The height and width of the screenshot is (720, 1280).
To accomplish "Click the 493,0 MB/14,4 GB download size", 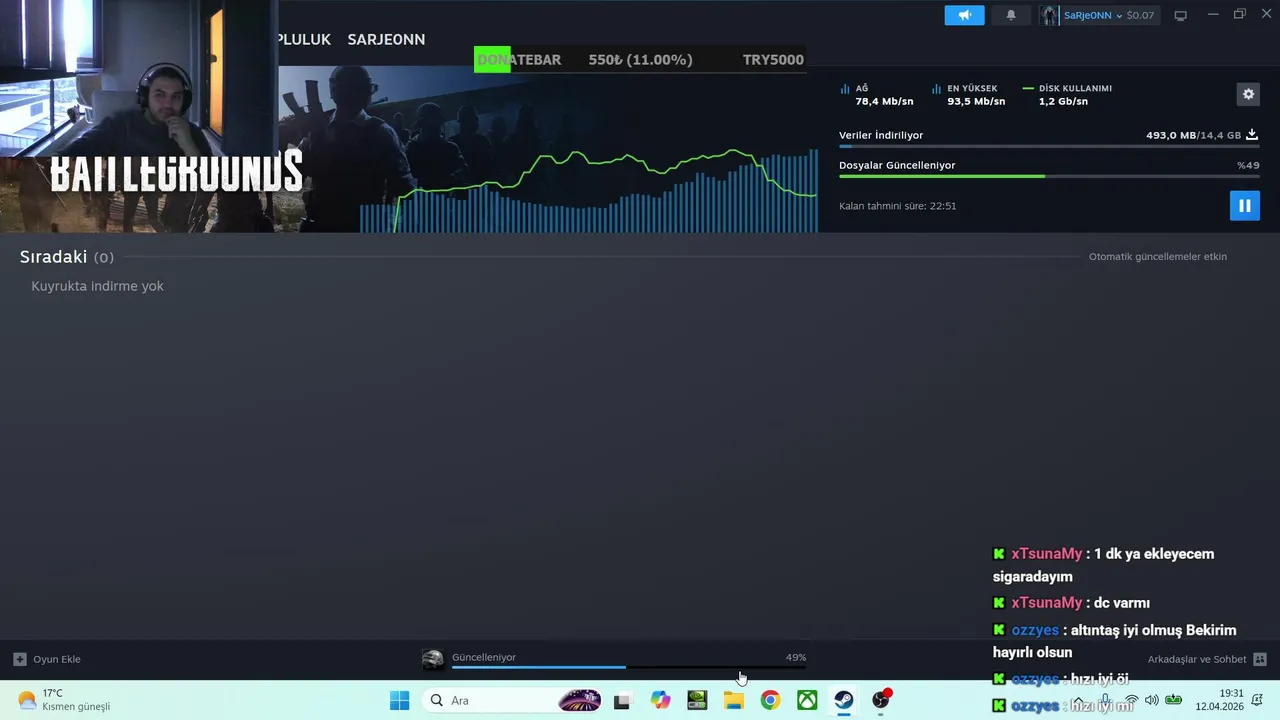I will [x=1194, y=135].
